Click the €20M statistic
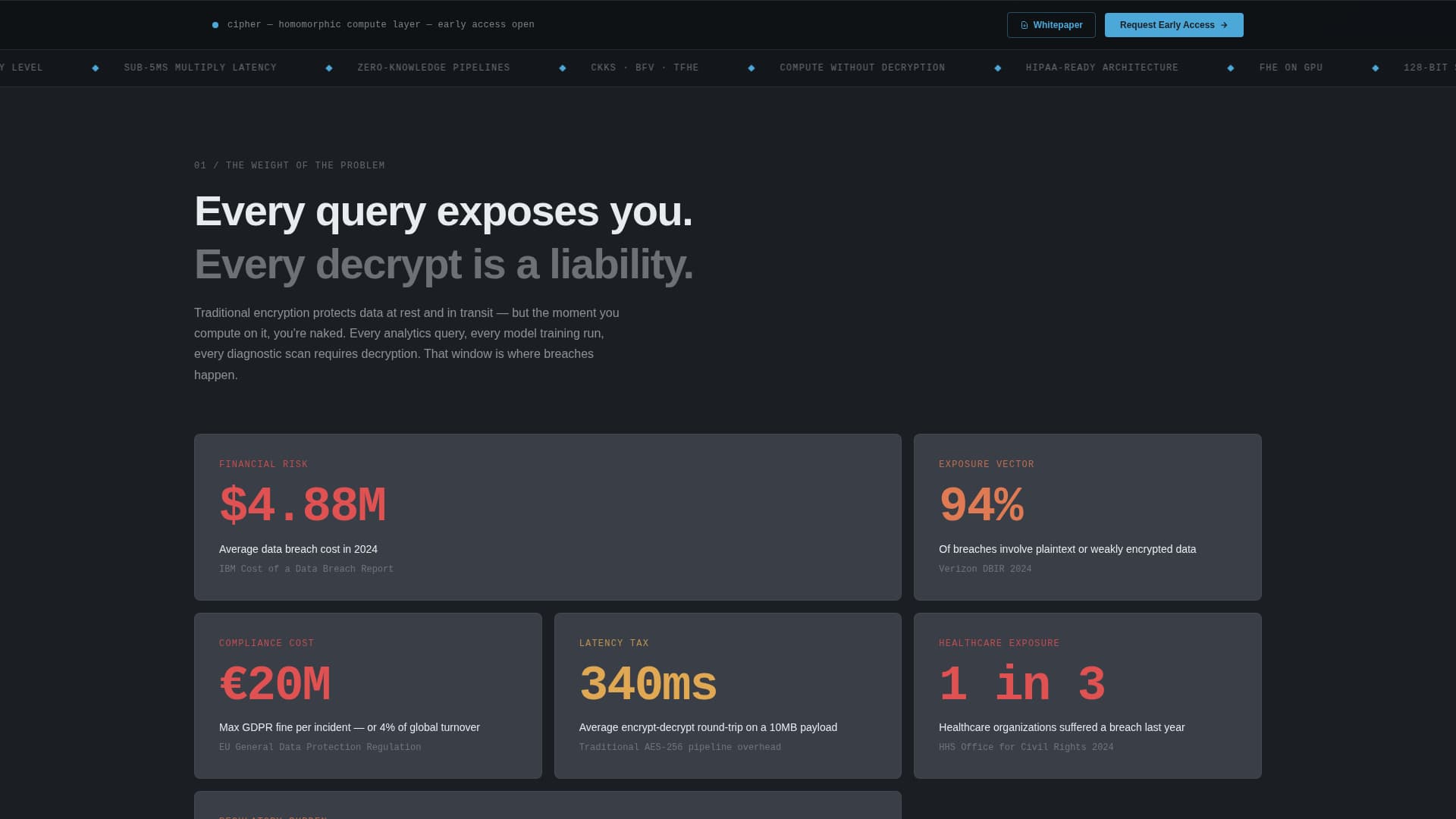The height and width of the screenshot is (819, 1456). [275, 684]
